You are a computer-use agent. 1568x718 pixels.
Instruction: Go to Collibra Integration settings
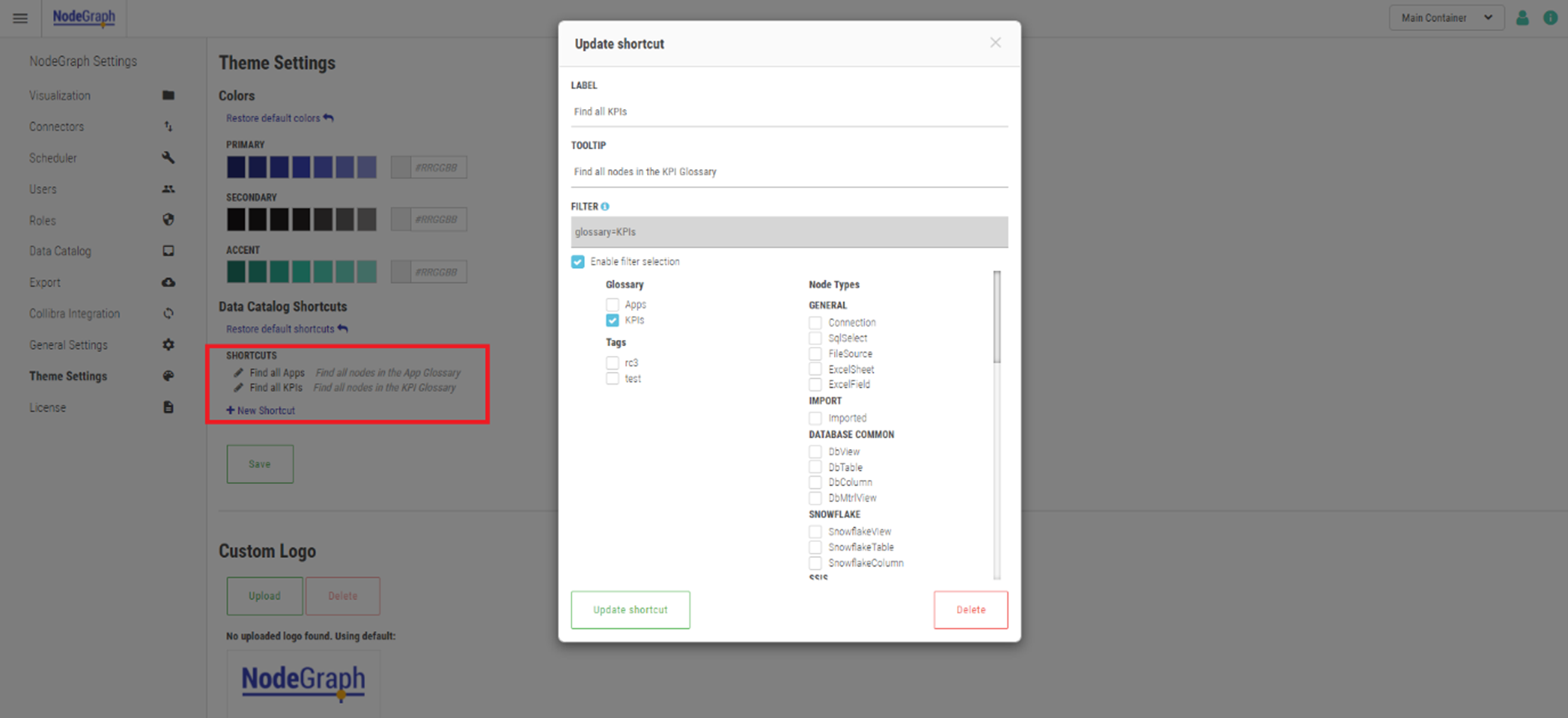coord(75,313)
